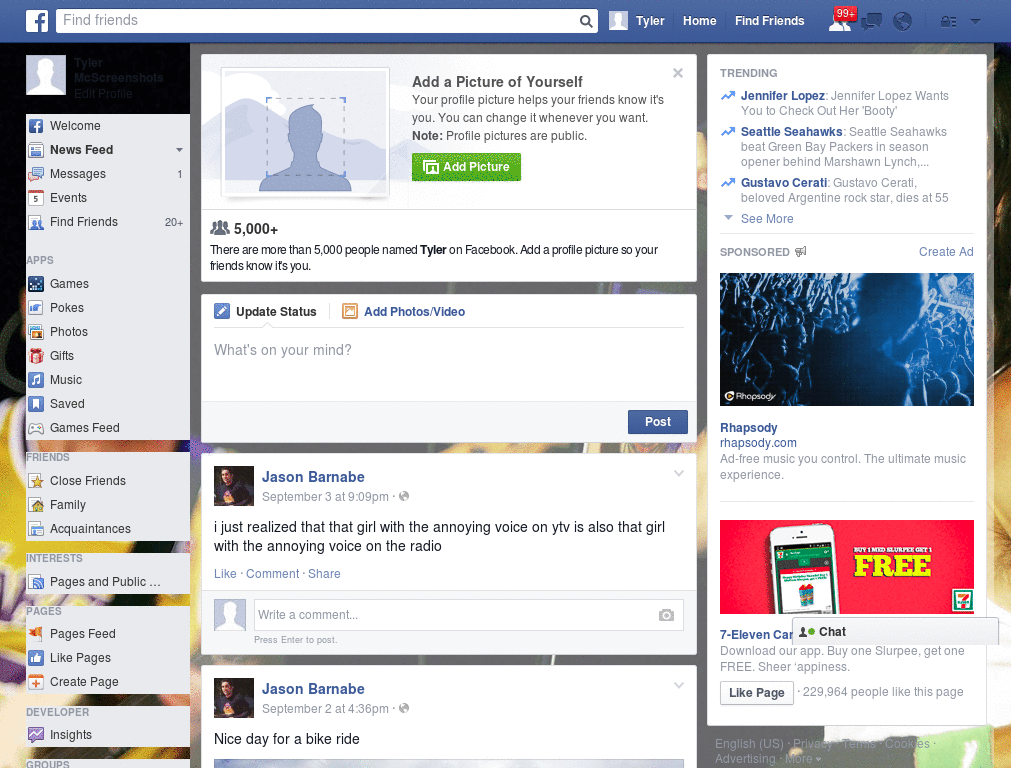Click the search magnifier icon
Screen dimensions: 1024x768
click(586, 21)
